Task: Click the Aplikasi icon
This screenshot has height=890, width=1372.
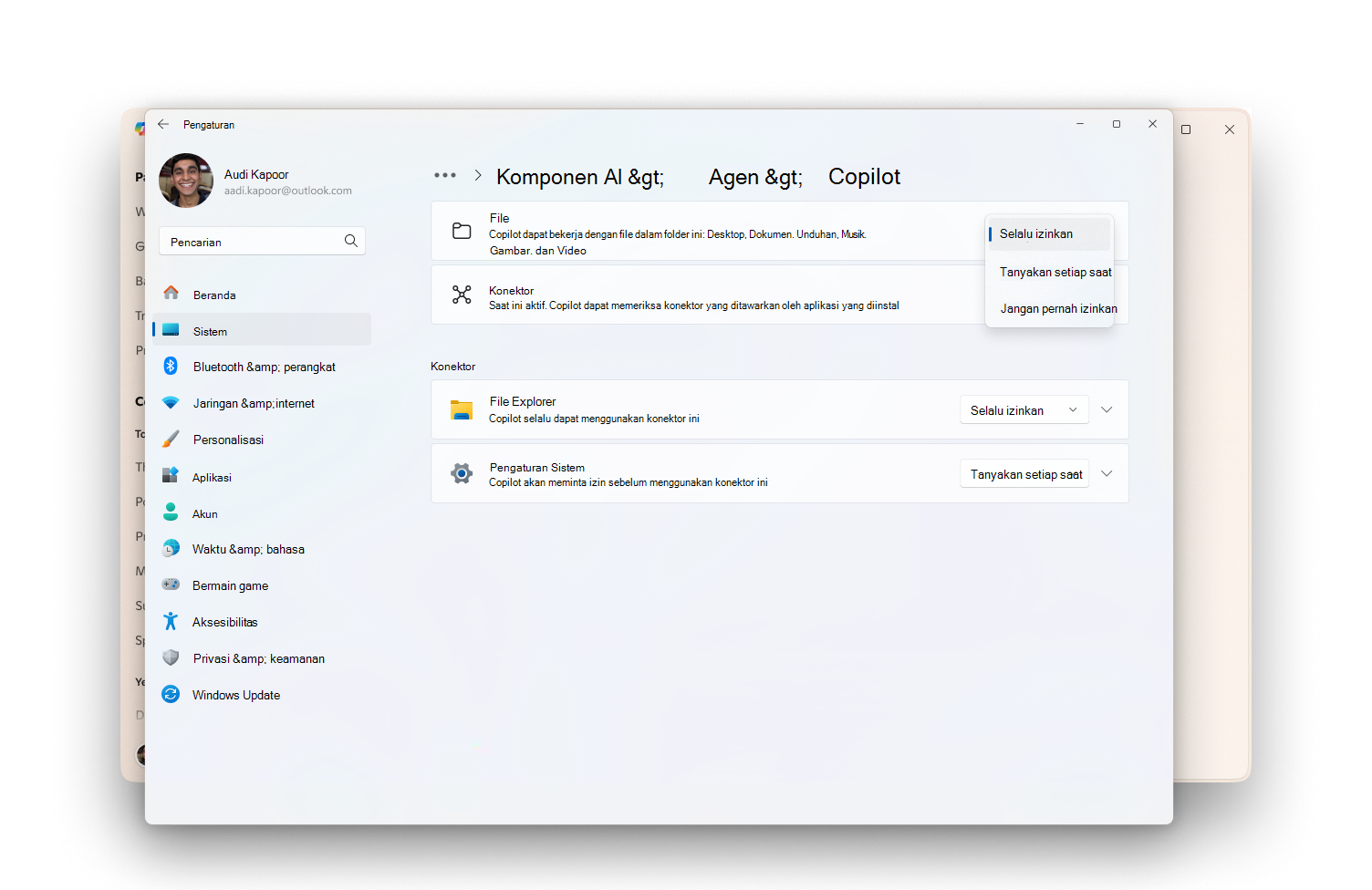Action: click(171, 475)
